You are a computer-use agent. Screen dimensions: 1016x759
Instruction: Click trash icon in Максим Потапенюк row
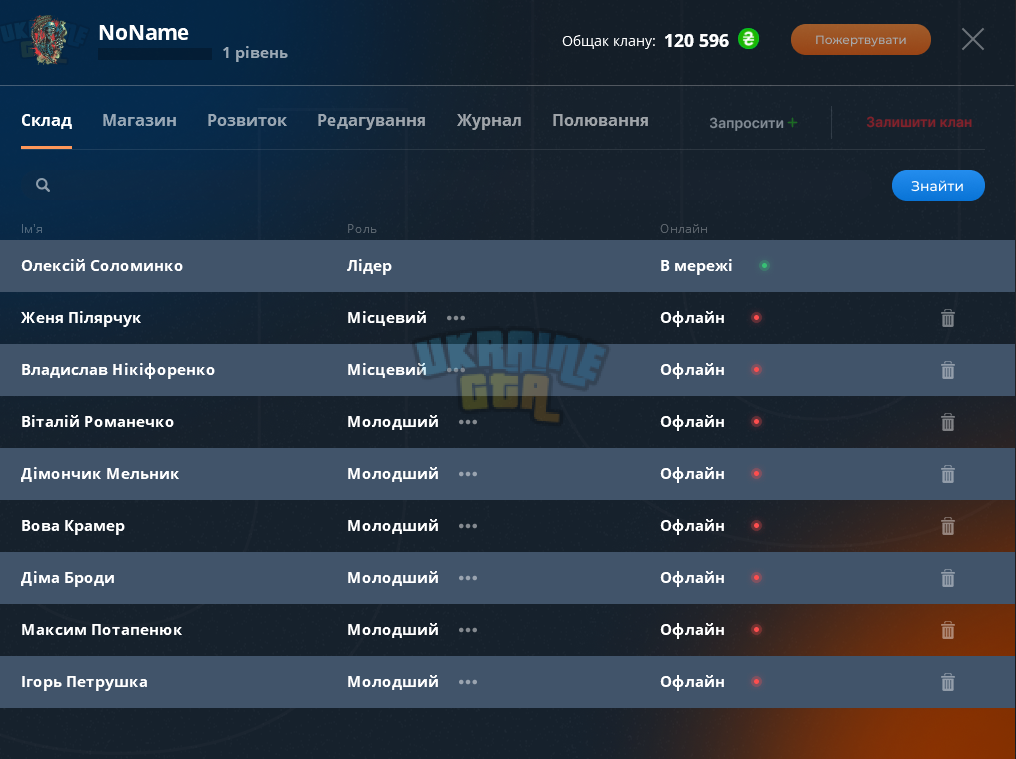click(947, 629)
